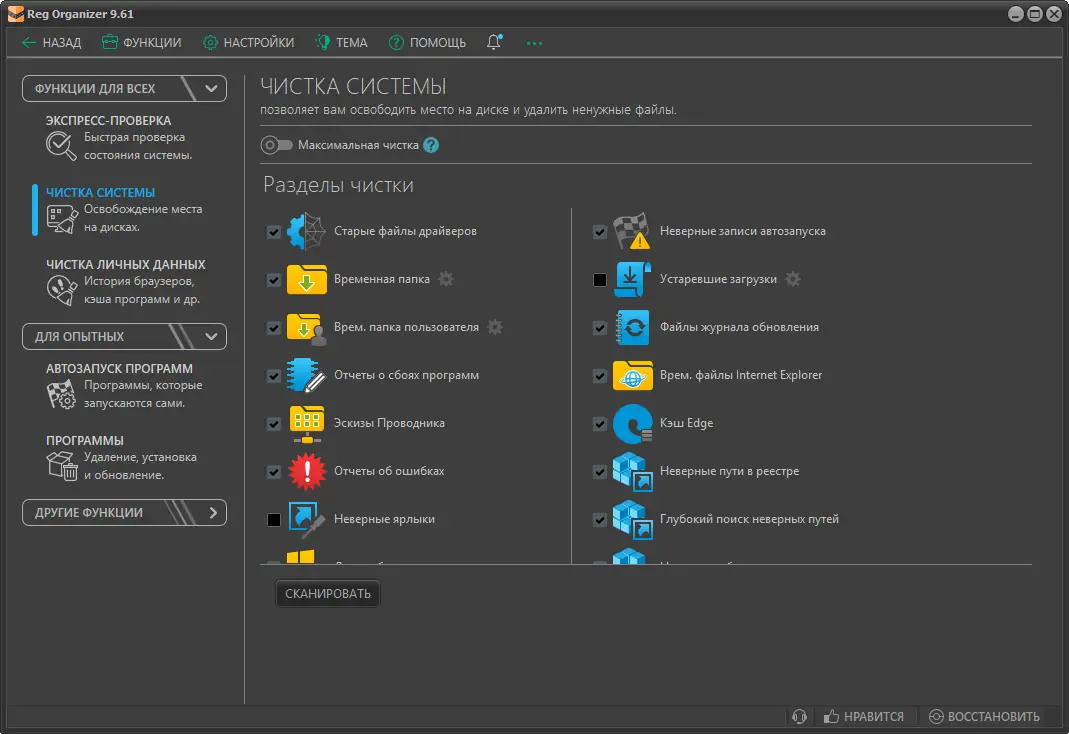Image resolution: width=1069 pixels, height=734 pixels.
Task: Open settings gear next to Врем. папка пользователя
Action: (x=496, y=327)
